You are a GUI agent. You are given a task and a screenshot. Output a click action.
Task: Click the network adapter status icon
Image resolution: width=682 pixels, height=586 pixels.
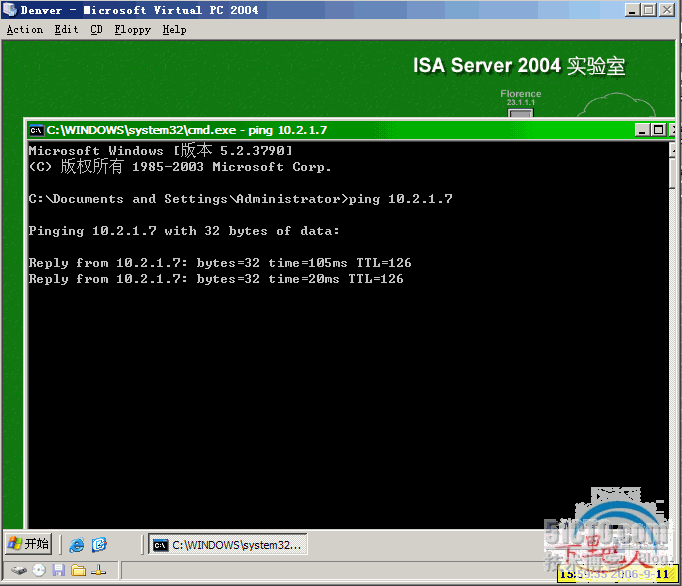pos(98,570)
